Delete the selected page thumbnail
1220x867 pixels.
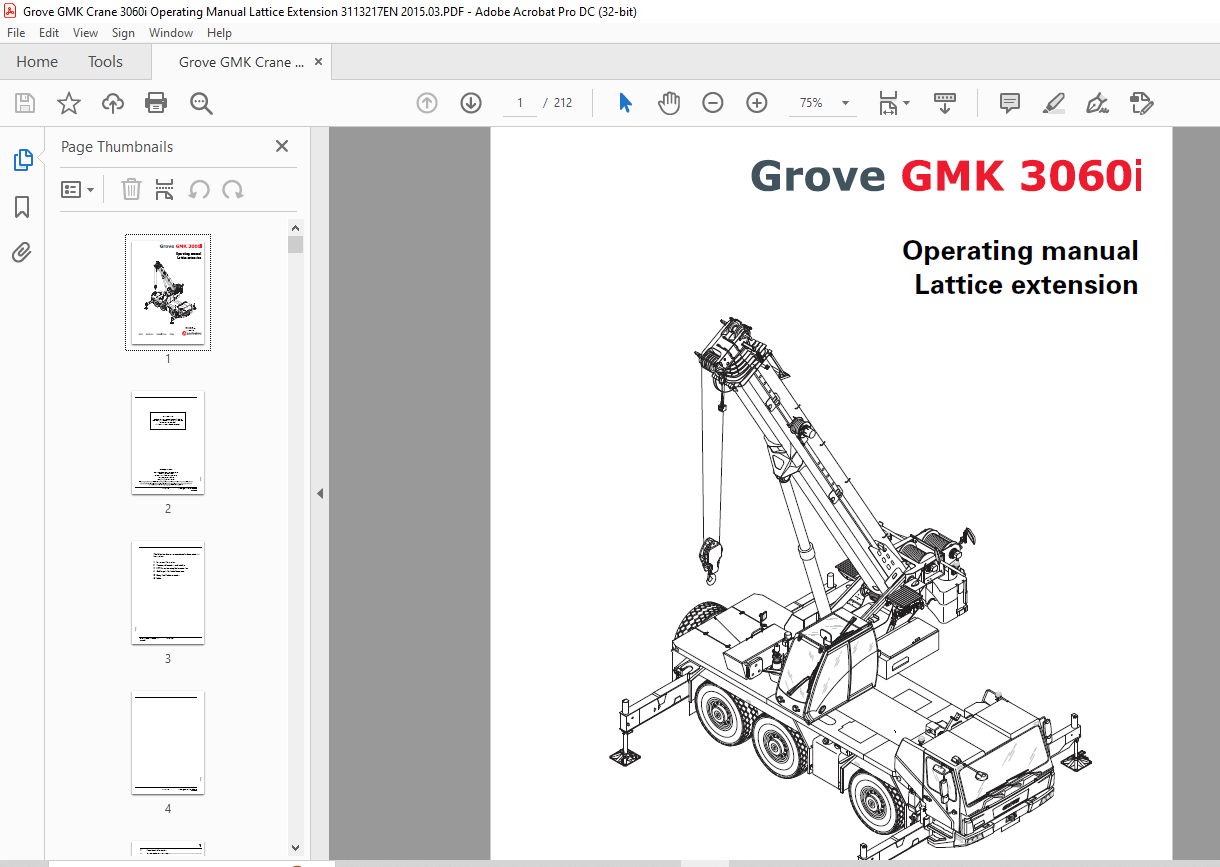pyautogui.click(x=131, y=189)
